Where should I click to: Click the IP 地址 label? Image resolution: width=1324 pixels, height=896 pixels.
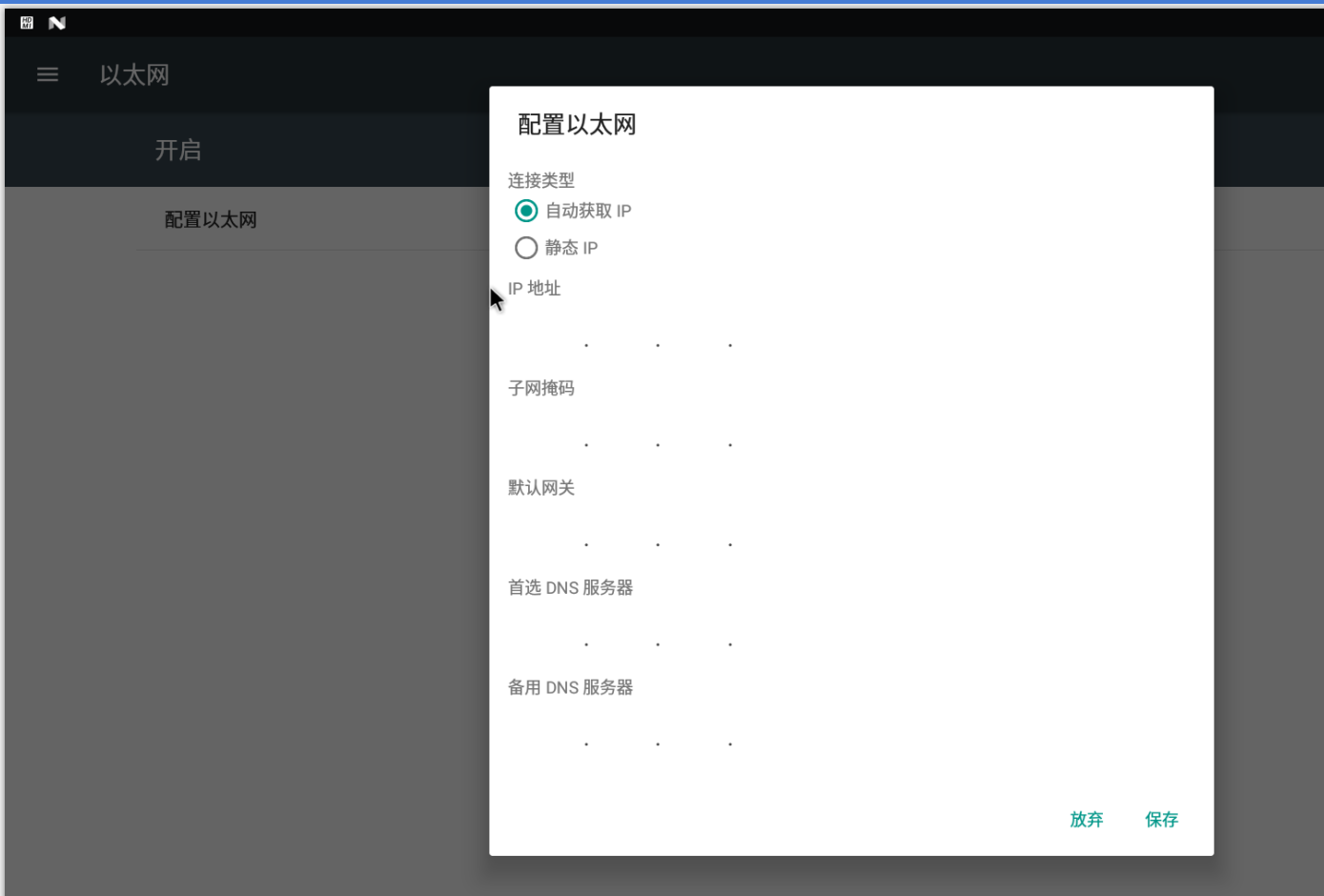[535, 289]
